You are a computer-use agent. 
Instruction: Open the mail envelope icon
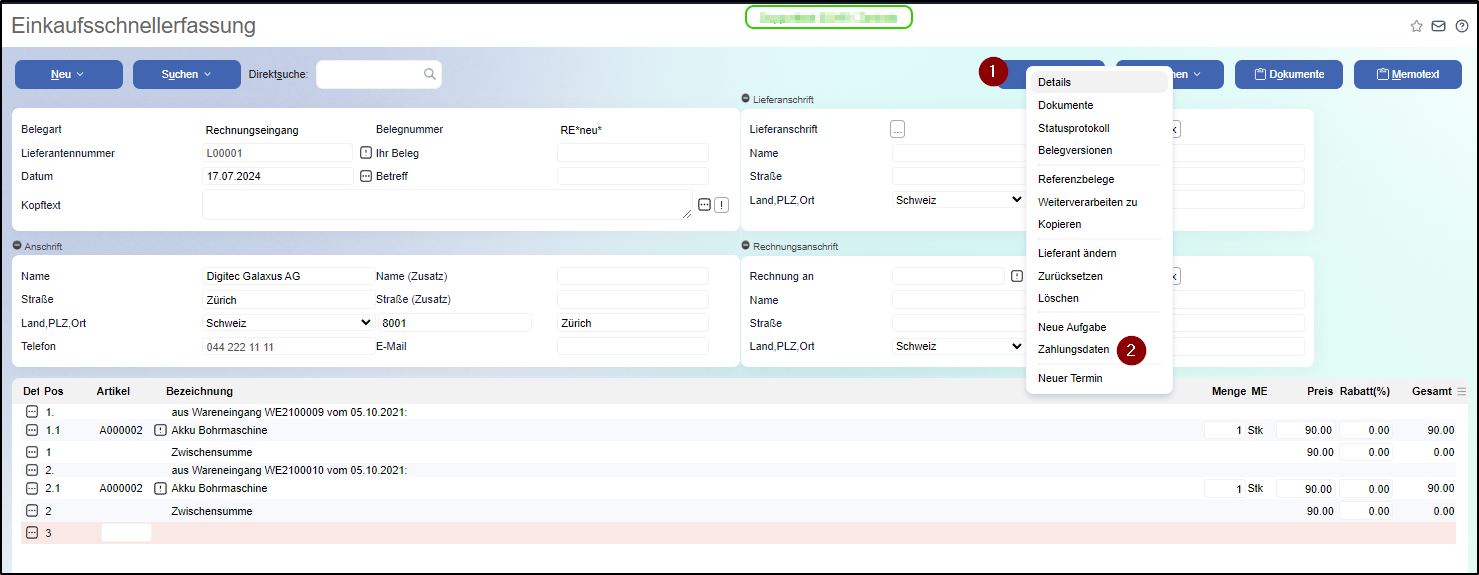pyautogui.click(x=1438, y=26)
